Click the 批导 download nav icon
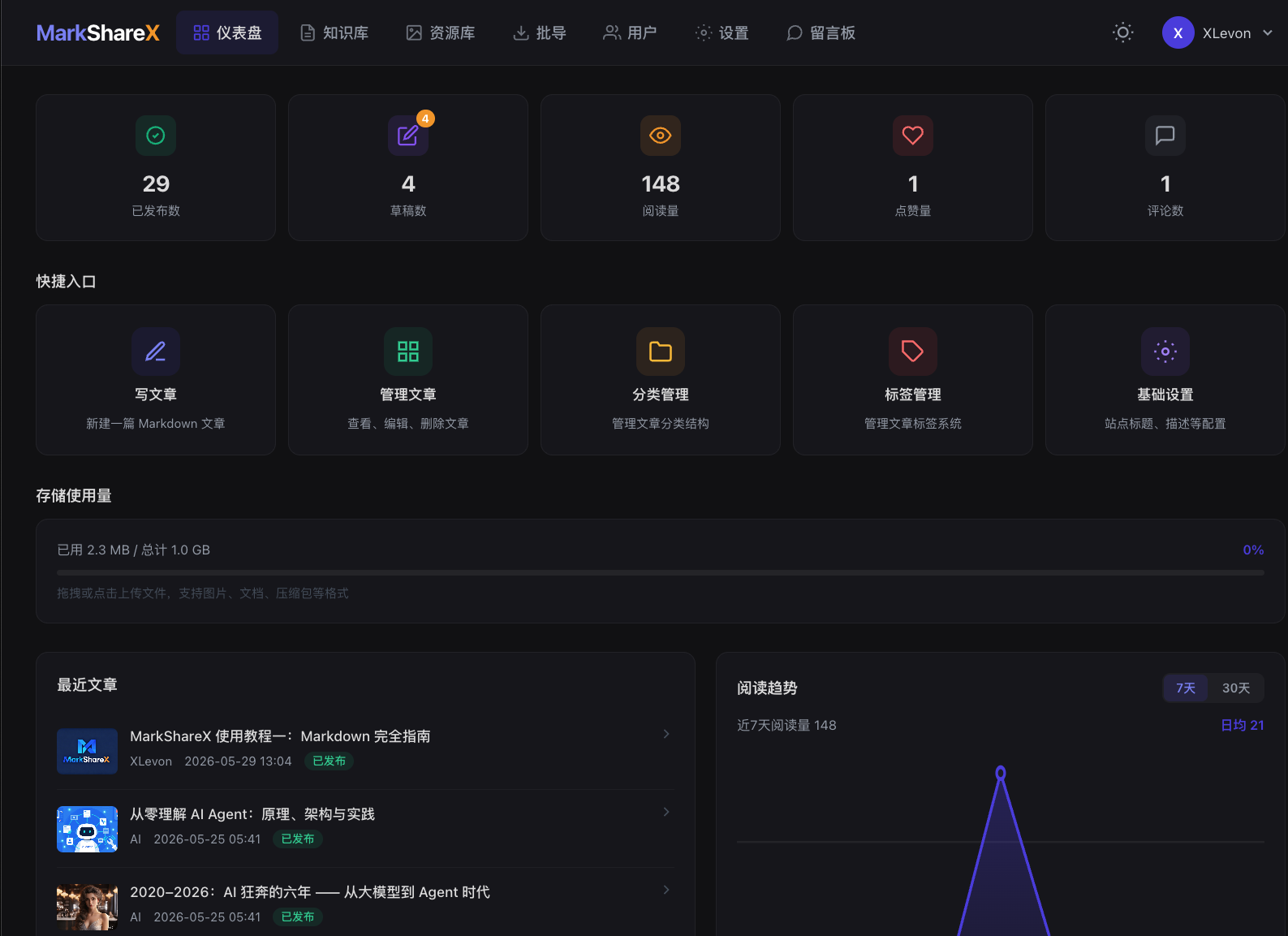1288x936 pixels. [x=521, y=32]
